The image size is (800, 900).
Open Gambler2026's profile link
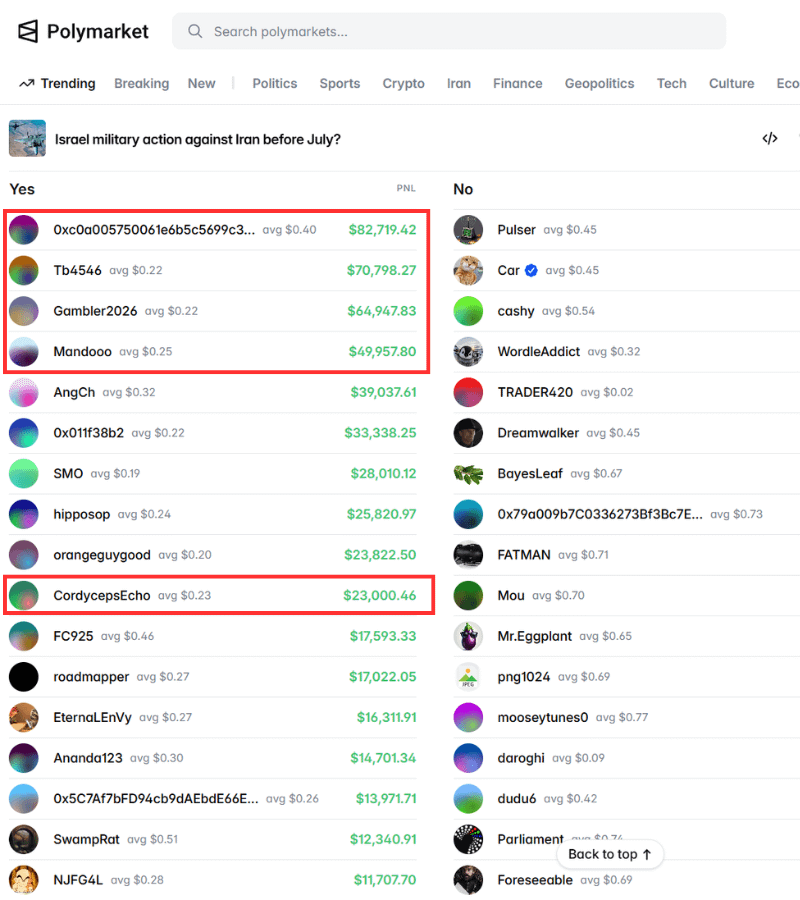click(x=95, y=311)
